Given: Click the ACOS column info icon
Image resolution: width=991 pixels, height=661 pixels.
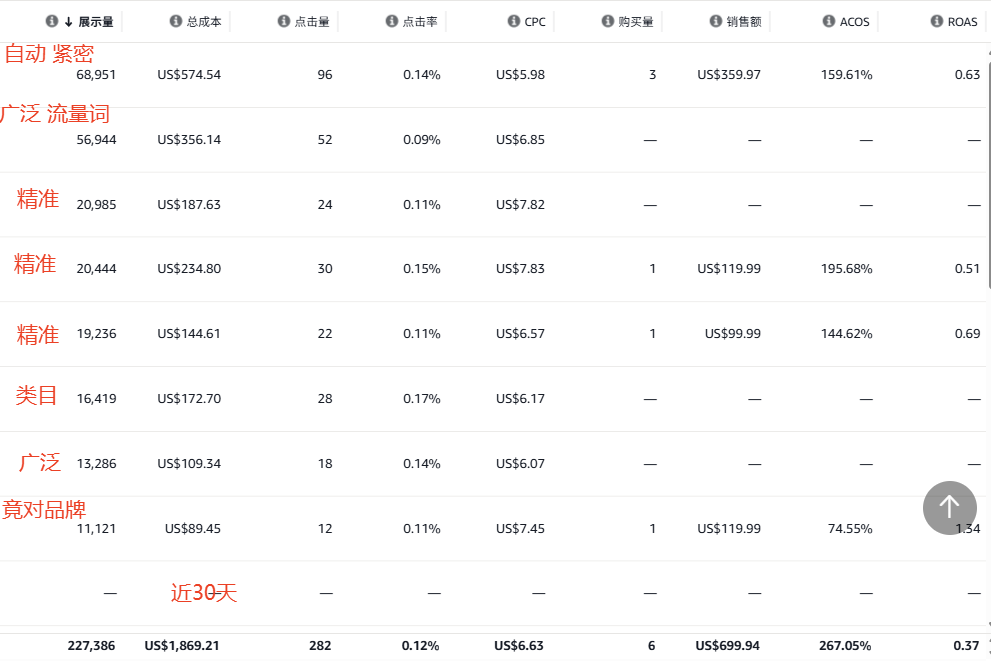Looking at the screenshot, I should pyautogui.click(x=829, y=22).
